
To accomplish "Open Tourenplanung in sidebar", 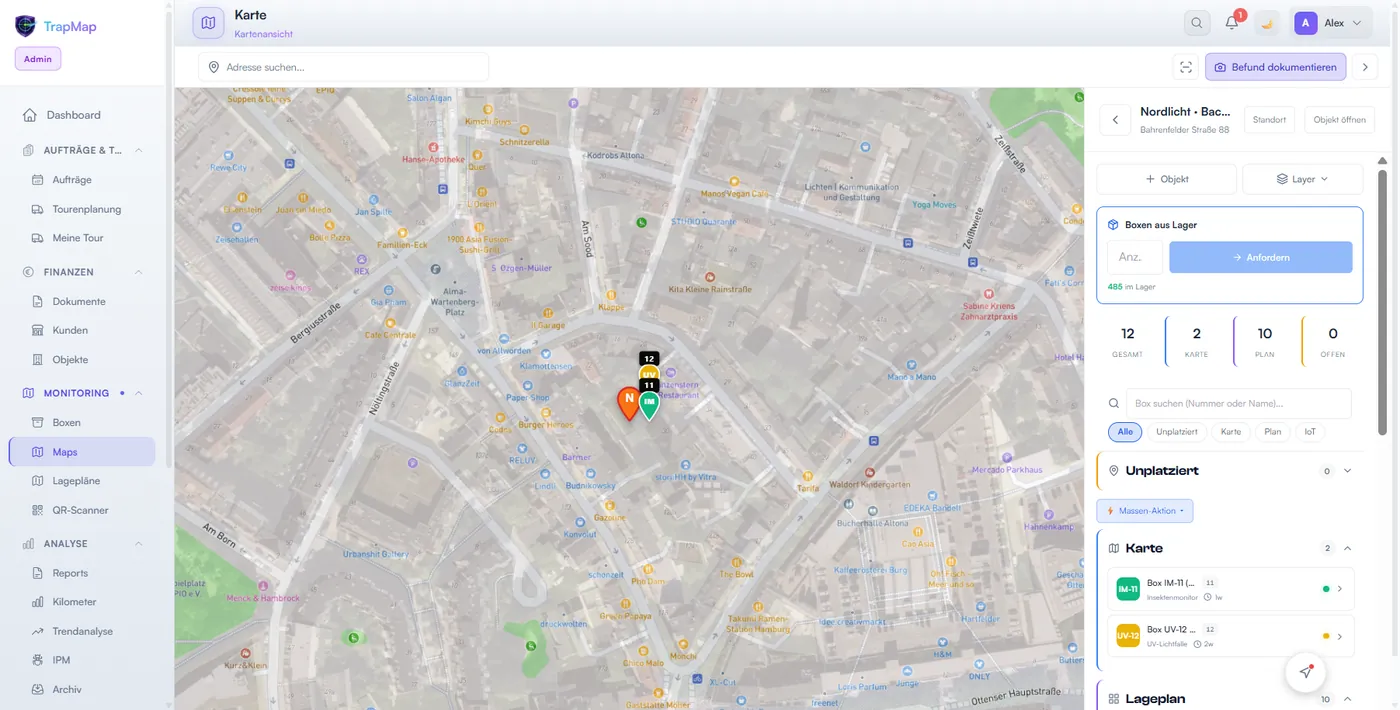I will pyautogui.click(x=87, y=209).
